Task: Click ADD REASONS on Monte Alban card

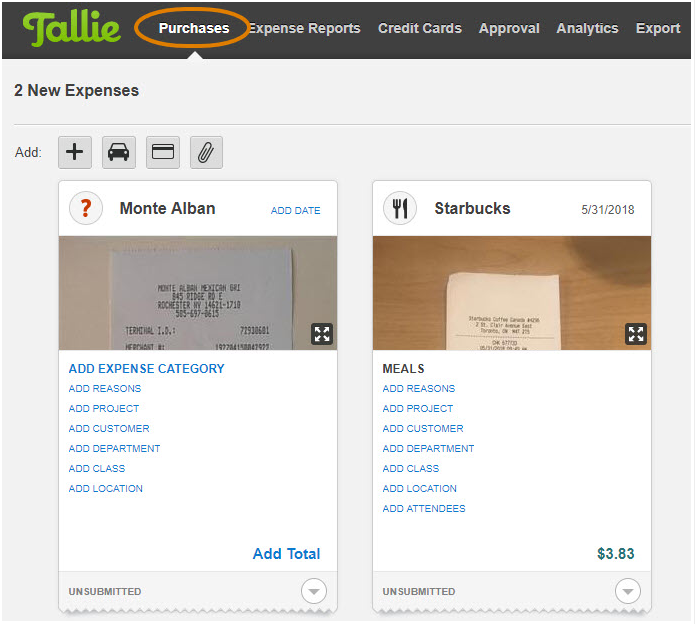Action: point(105,389)
